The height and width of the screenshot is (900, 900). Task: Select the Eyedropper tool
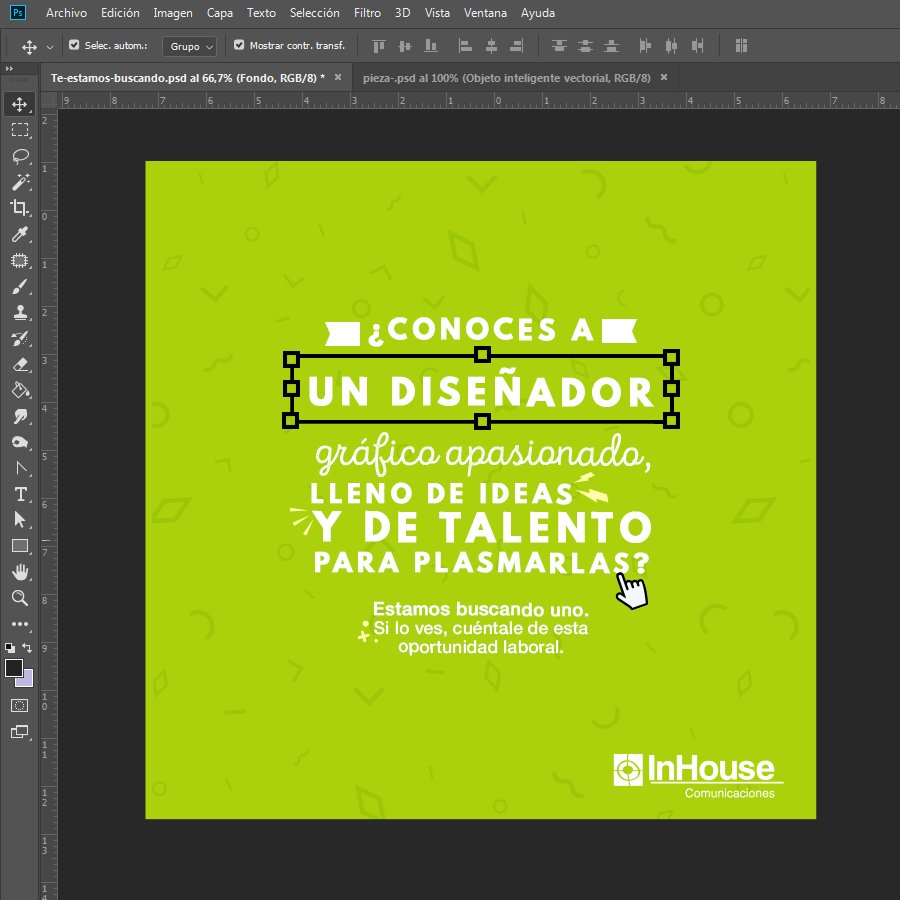tap(20, 234)
